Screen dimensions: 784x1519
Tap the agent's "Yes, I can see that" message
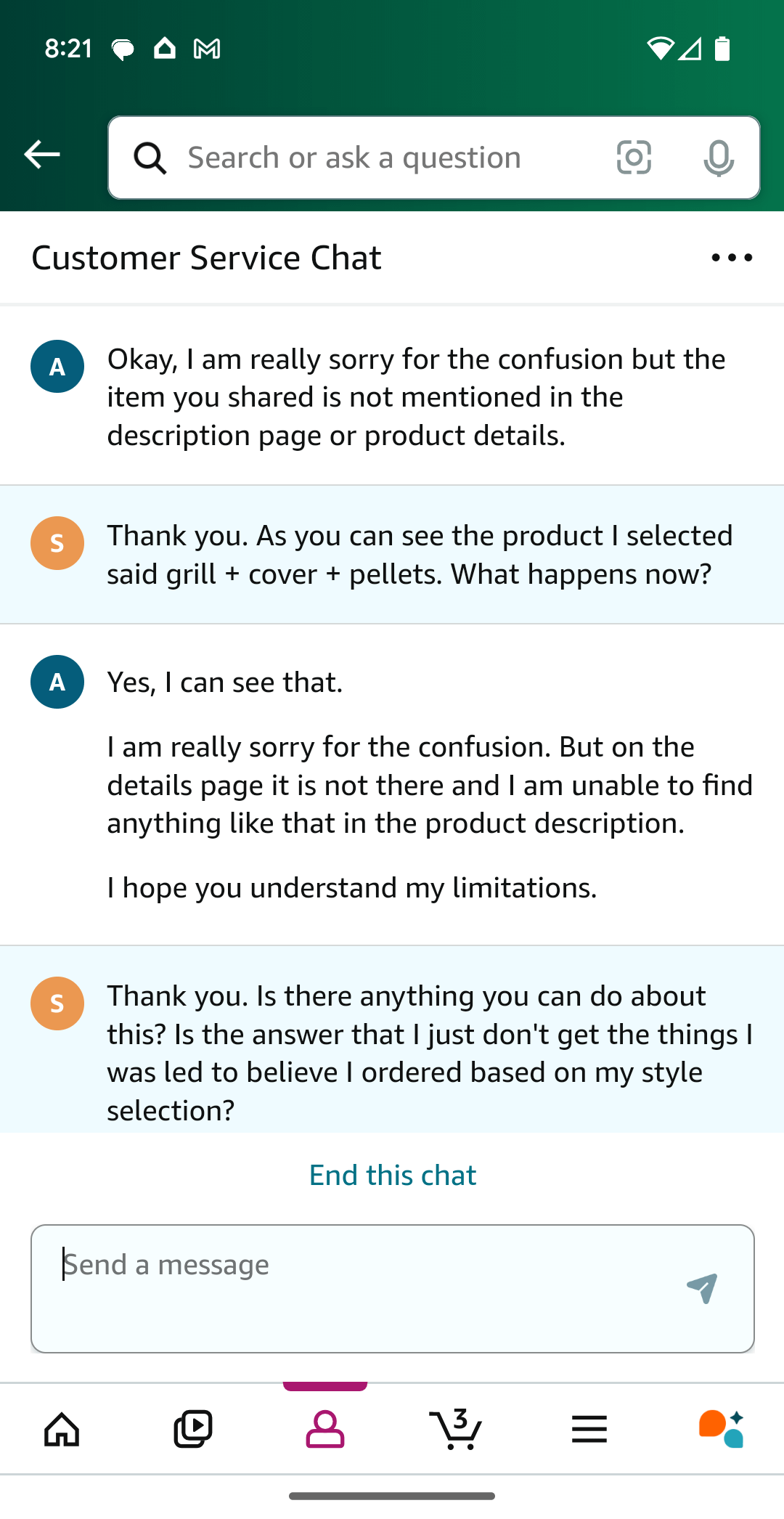225,683
